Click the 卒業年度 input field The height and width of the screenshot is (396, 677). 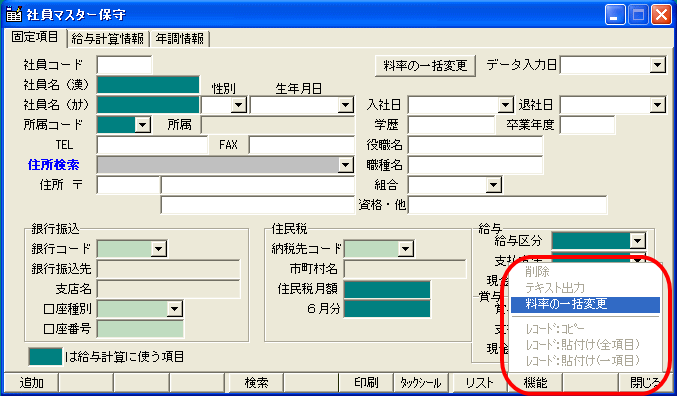pos(587,125)
